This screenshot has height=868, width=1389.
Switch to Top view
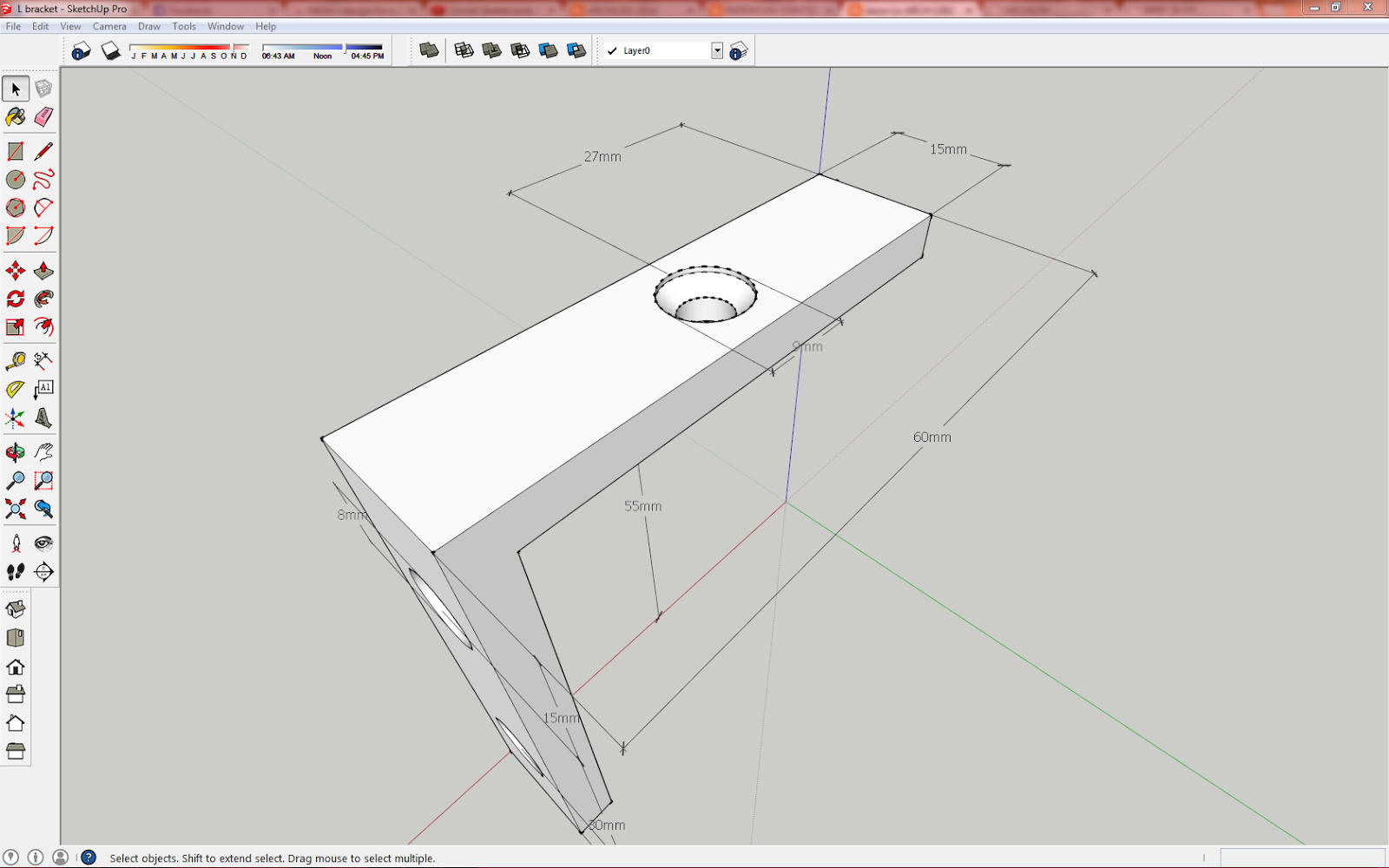[16, 638]
